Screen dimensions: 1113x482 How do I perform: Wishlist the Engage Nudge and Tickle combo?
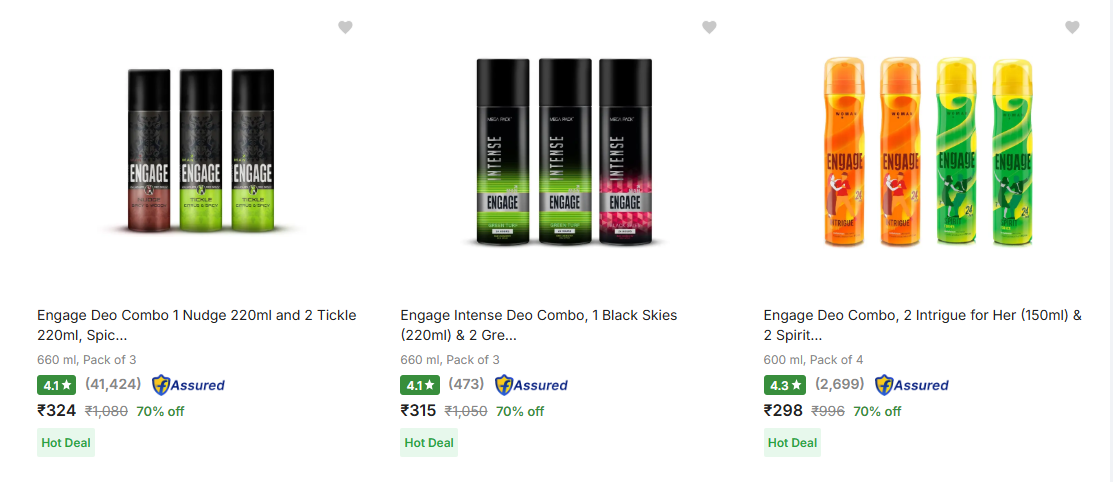pos(345,27)
